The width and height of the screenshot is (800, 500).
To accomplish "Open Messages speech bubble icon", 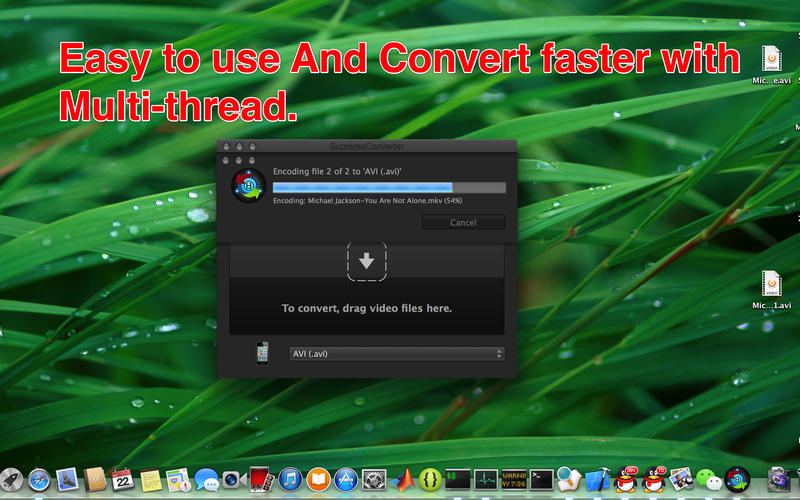I will [207, 480].
